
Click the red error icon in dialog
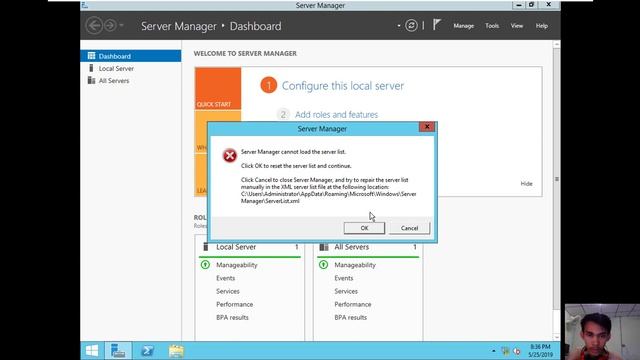(x=230, y=156)
